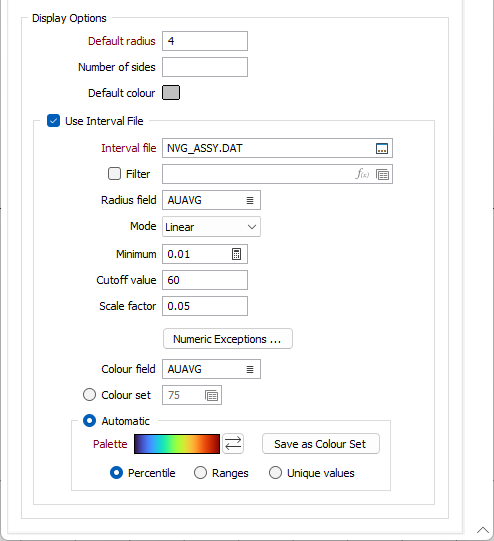Open the Colour field list icon
Image resolution: width=494 pixels, height=541 pixels.
(x=250, y=370)
